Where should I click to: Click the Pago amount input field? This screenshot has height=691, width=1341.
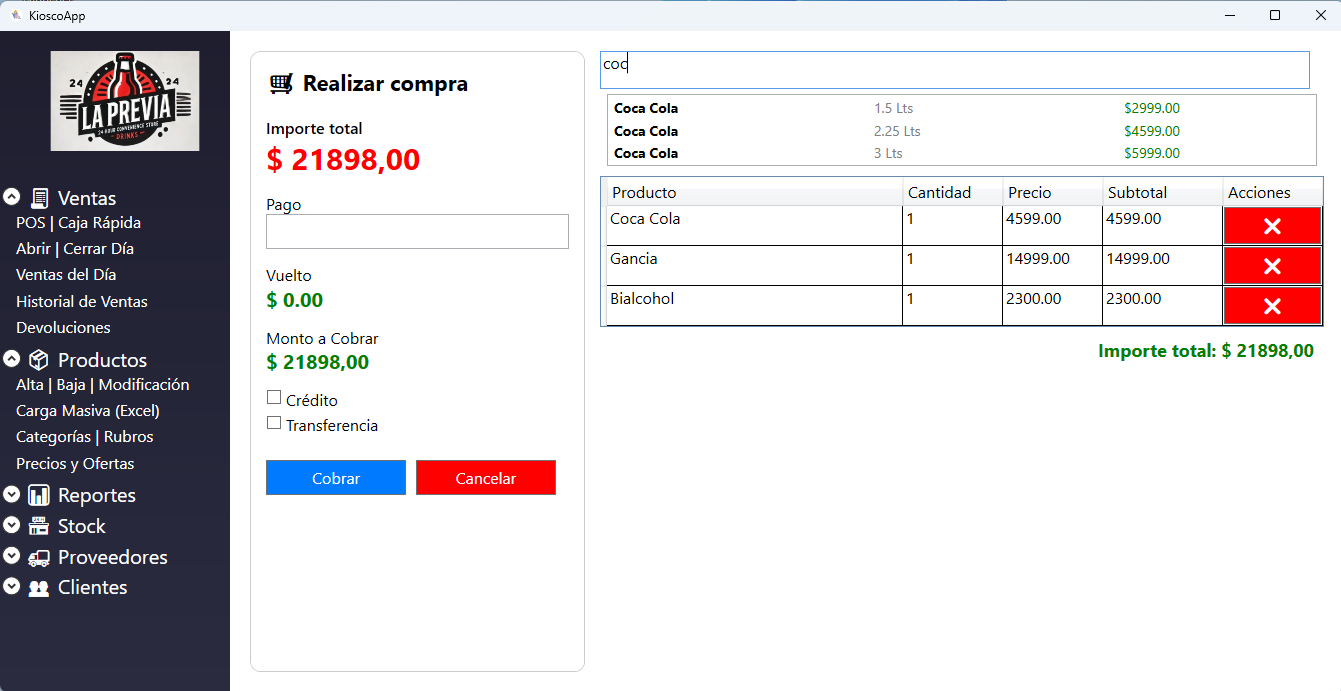point(417,231)
